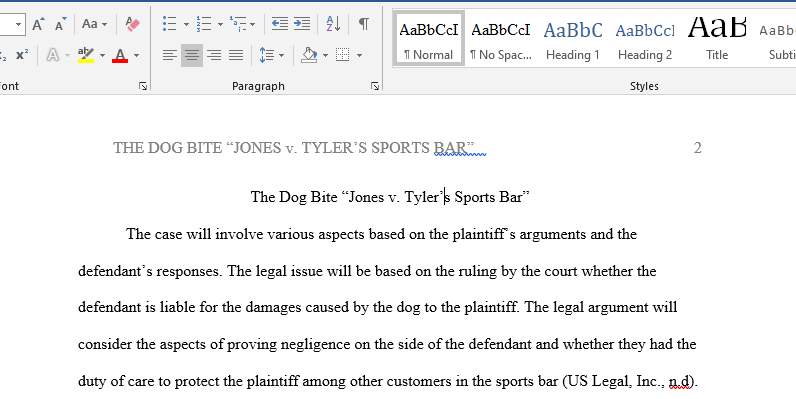Image resolution: width=796 pixels, height=399 pixels.
Task: Apply Heading 1 style
Action: click(x=573, y=39)
